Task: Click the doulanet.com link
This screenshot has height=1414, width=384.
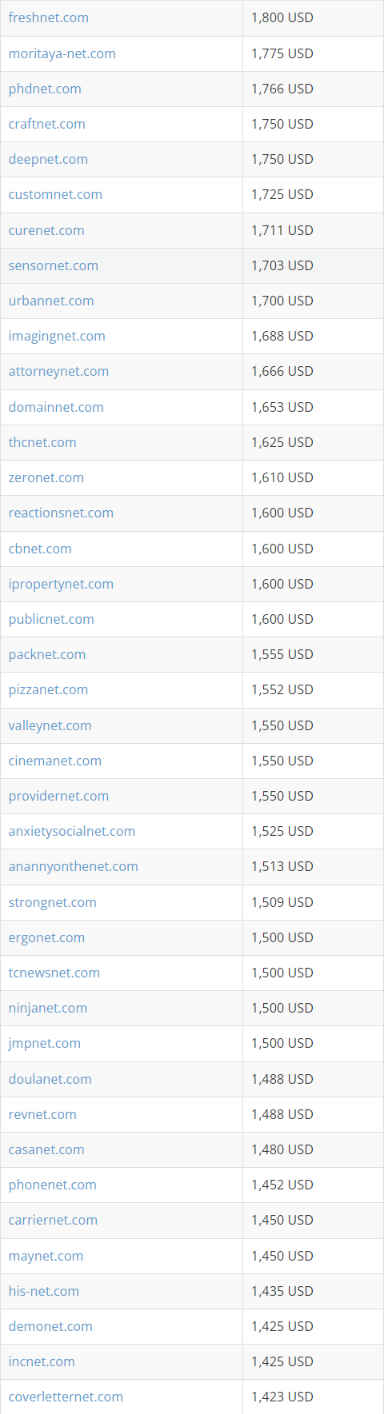Action: [x=50, y=1079]
